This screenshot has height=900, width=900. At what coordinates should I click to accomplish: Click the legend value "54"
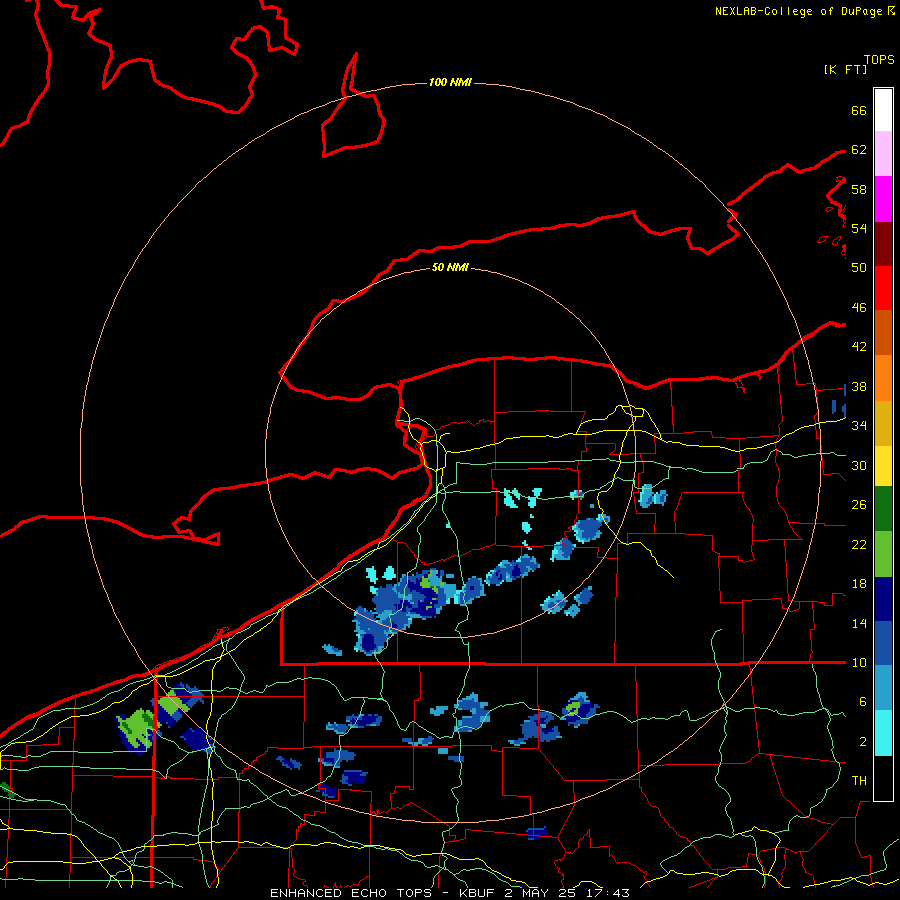(859, 228)
